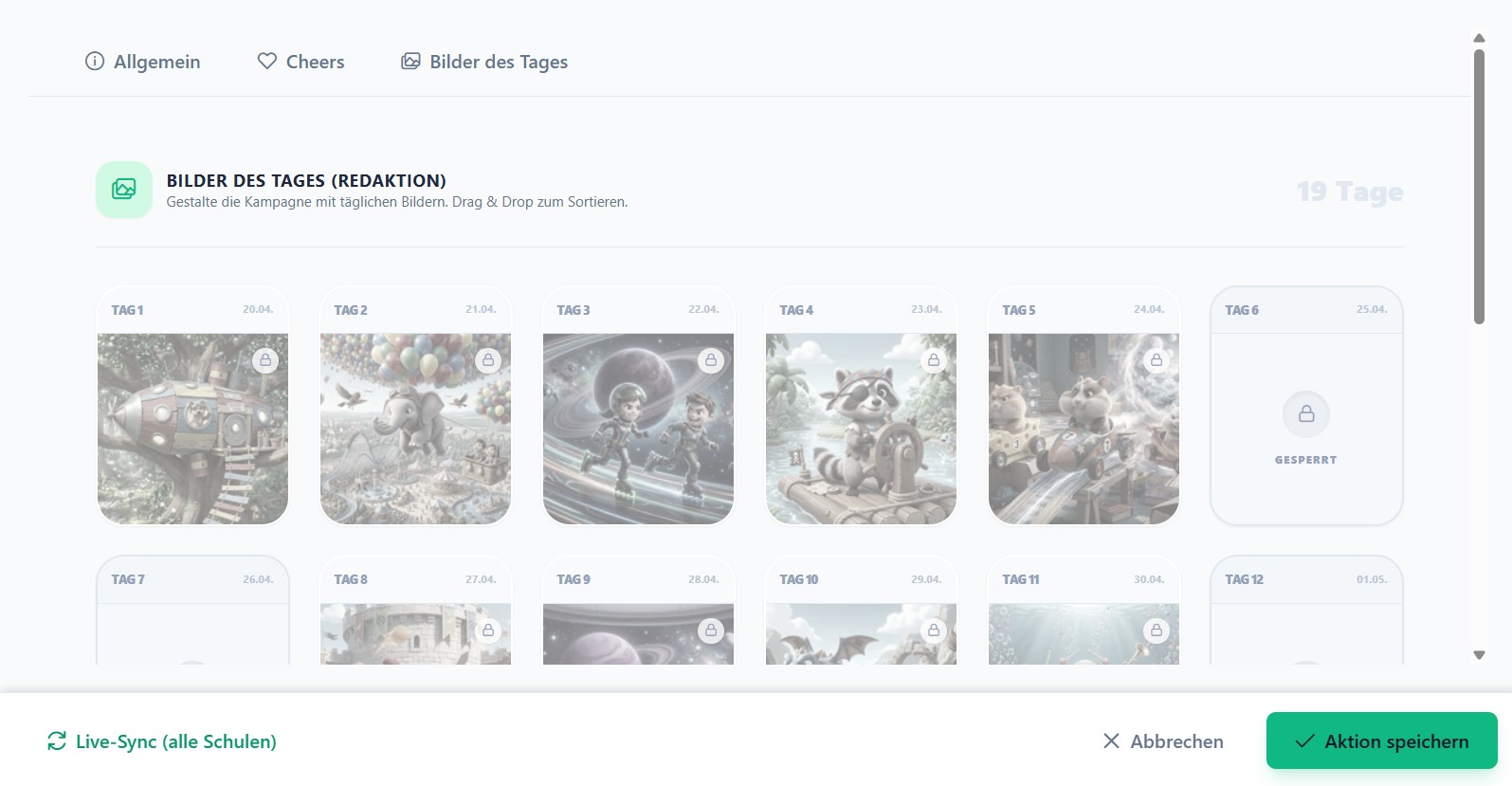
Task: Toggle the lock on the Tag 4 raccoon image
Action: pos(934,360)
